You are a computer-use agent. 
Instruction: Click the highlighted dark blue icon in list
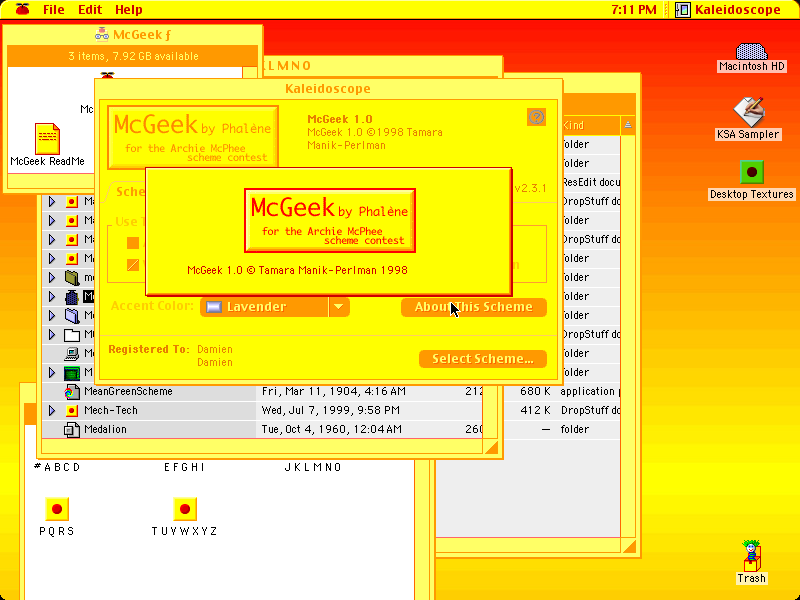72,296
